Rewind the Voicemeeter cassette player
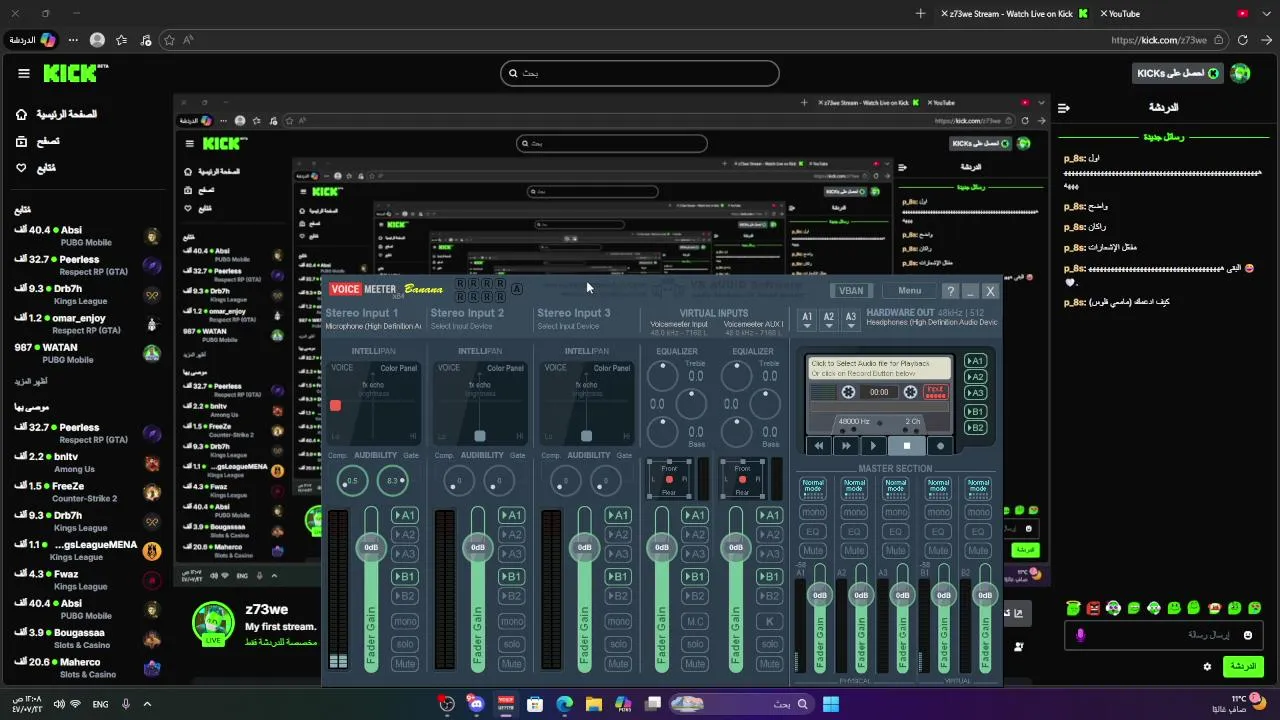 point(819,446)
